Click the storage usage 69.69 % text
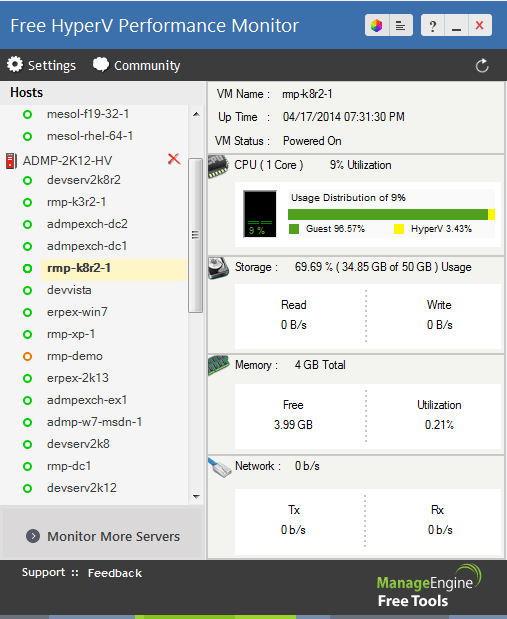The image size is (507, 619). pos(383,267)
